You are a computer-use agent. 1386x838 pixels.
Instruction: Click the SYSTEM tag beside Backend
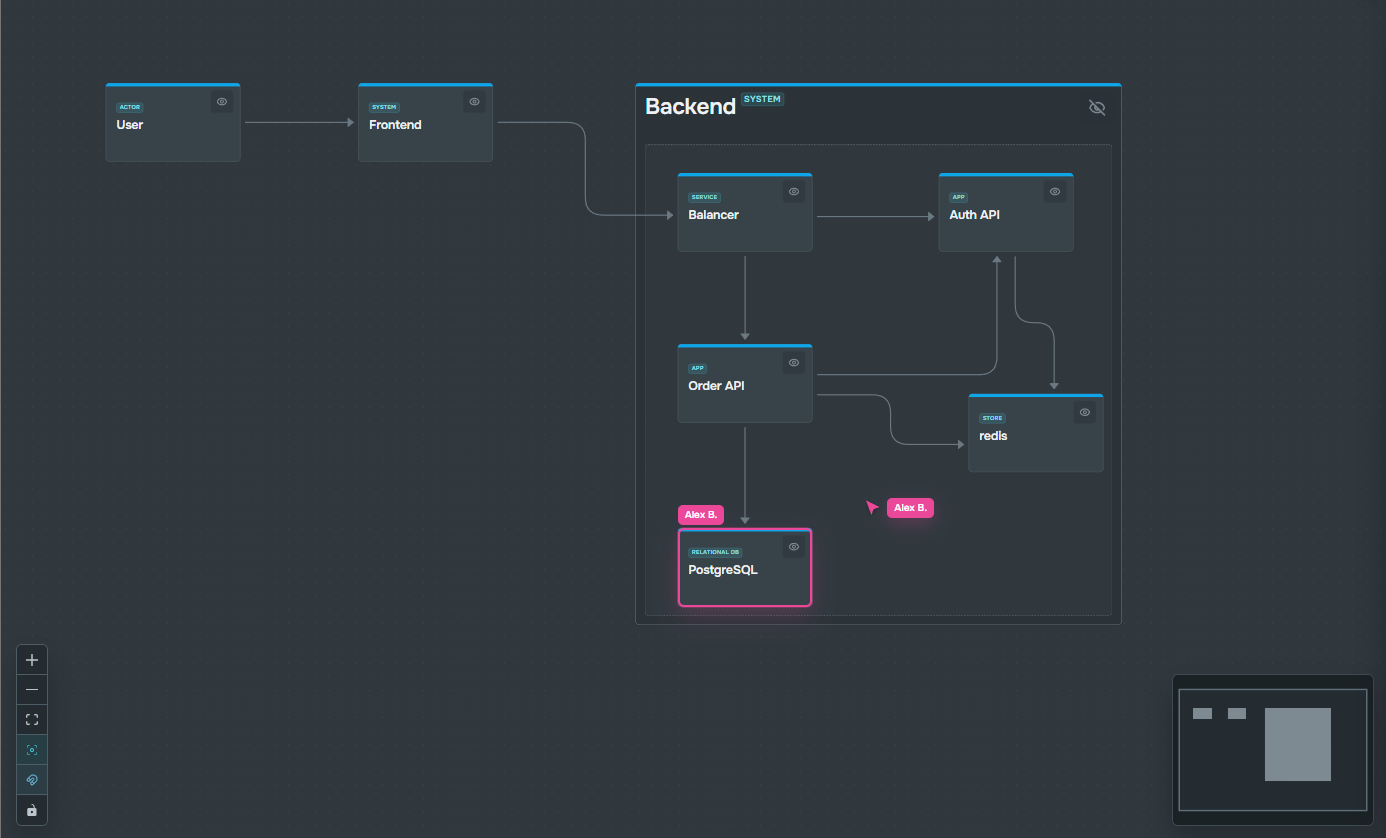click(762, 99)
